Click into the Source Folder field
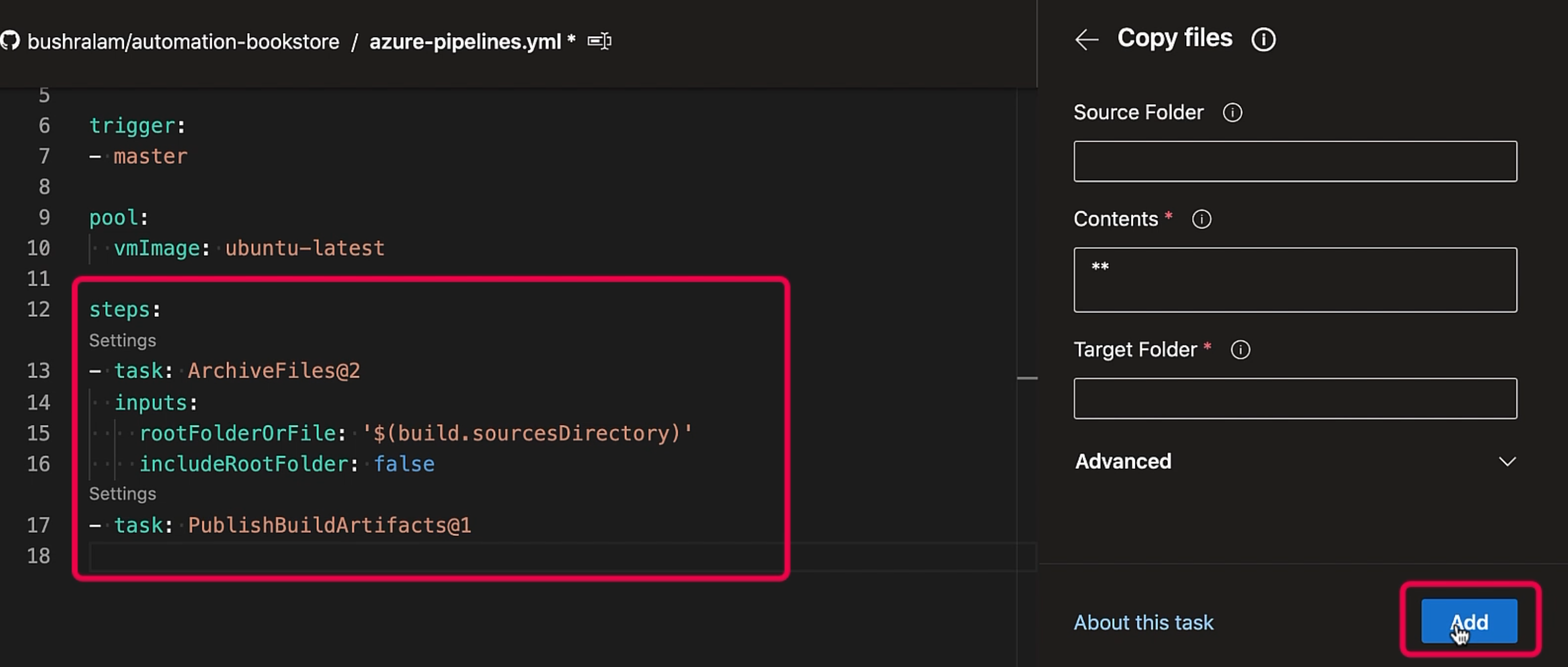 pos(1295,161)
